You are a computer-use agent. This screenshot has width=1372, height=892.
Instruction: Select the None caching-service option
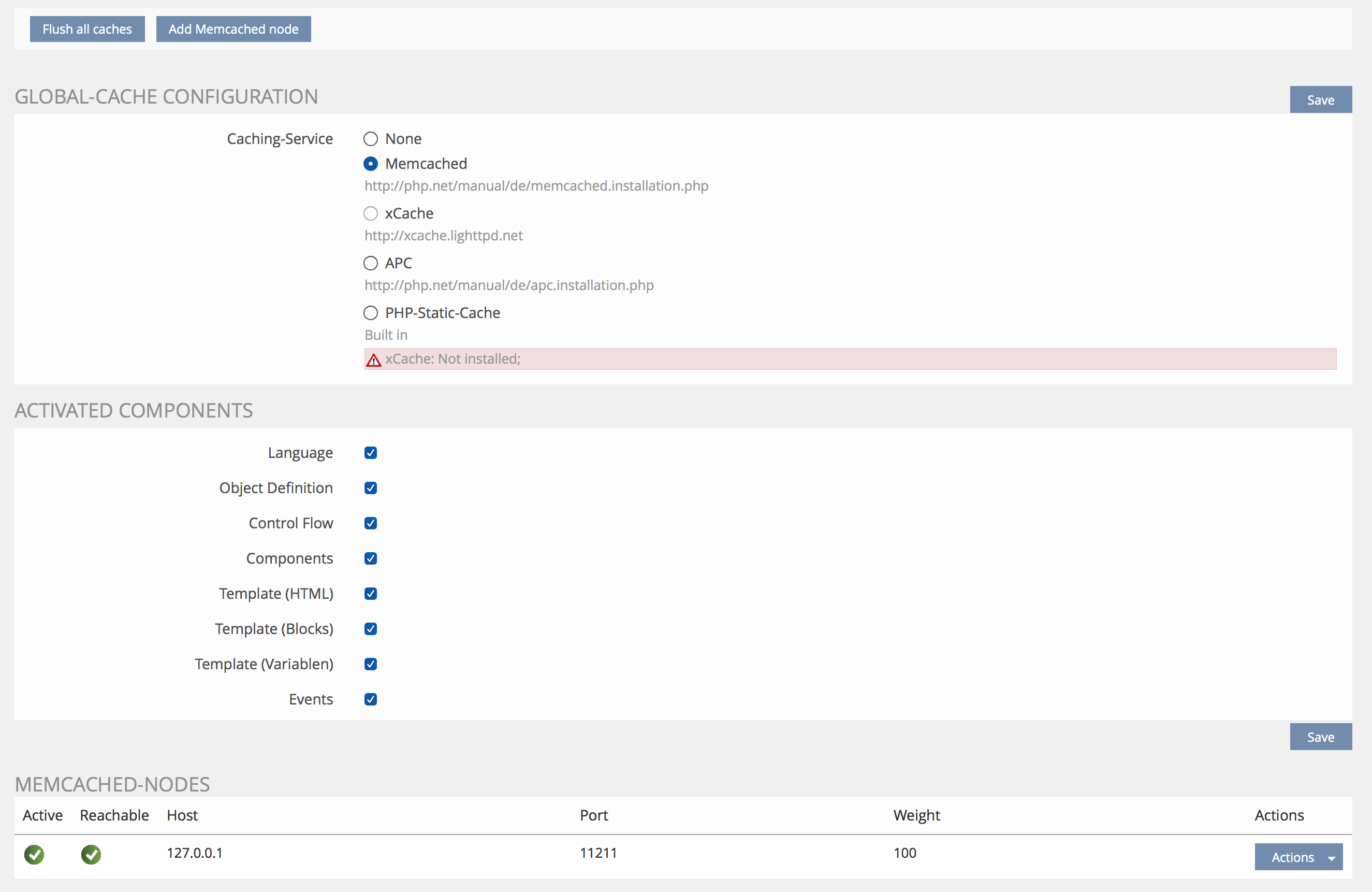371,139
